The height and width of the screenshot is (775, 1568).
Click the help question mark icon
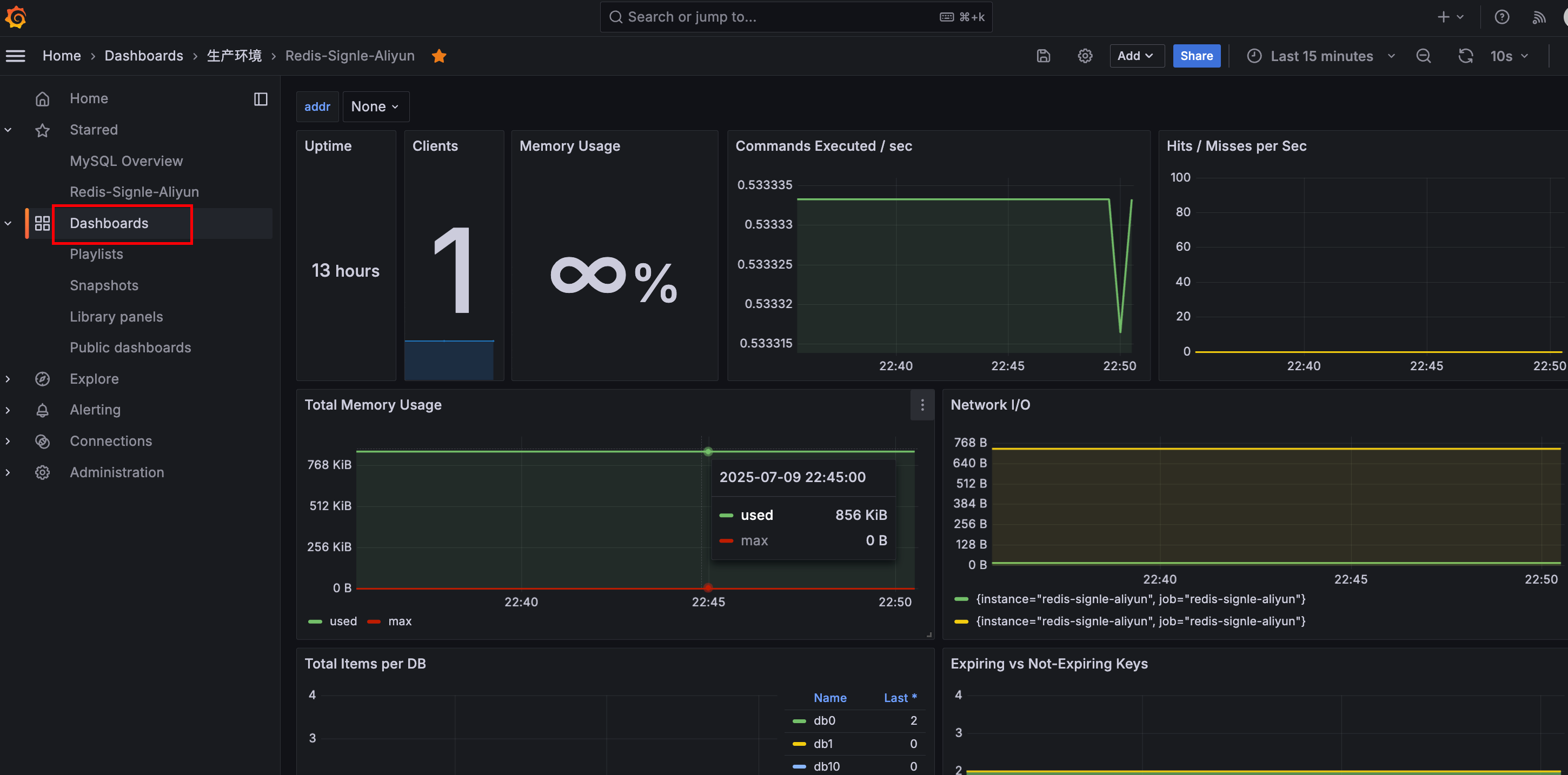pyautogui.click(x=1501, y=17)
